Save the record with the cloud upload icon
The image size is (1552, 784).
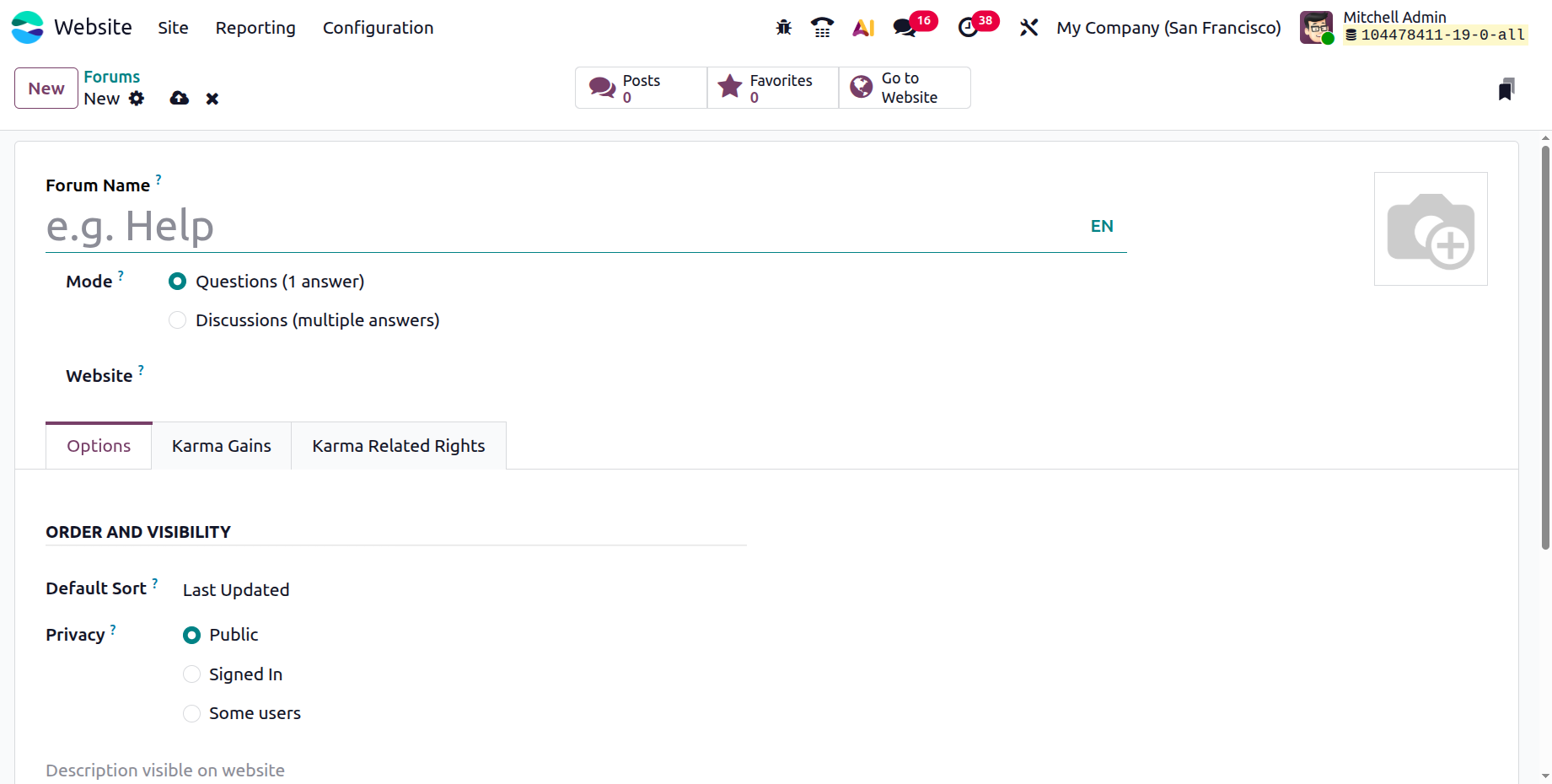[179, 99]
